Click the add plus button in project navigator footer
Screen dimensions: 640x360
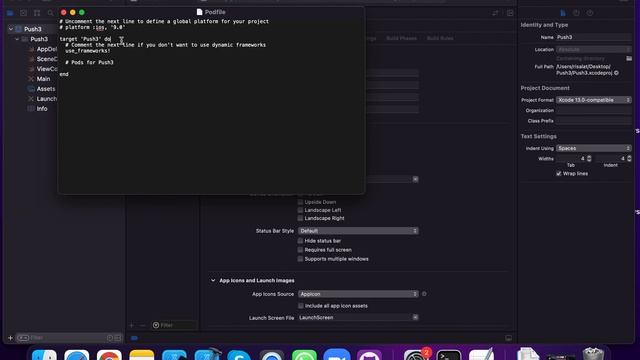point(10,338)
